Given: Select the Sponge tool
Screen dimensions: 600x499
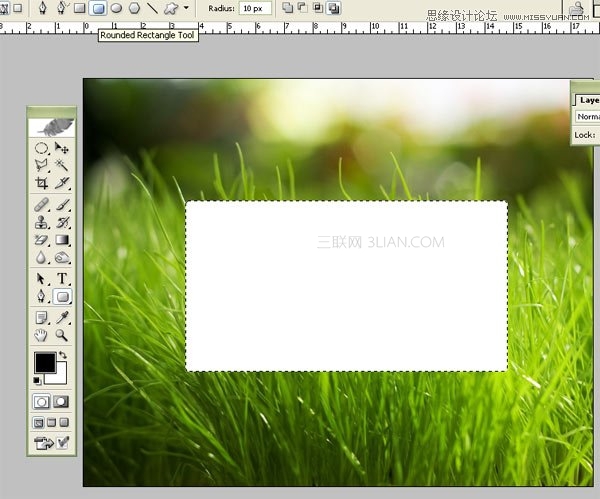Looking at the screenshot, I should click(62, 258).
